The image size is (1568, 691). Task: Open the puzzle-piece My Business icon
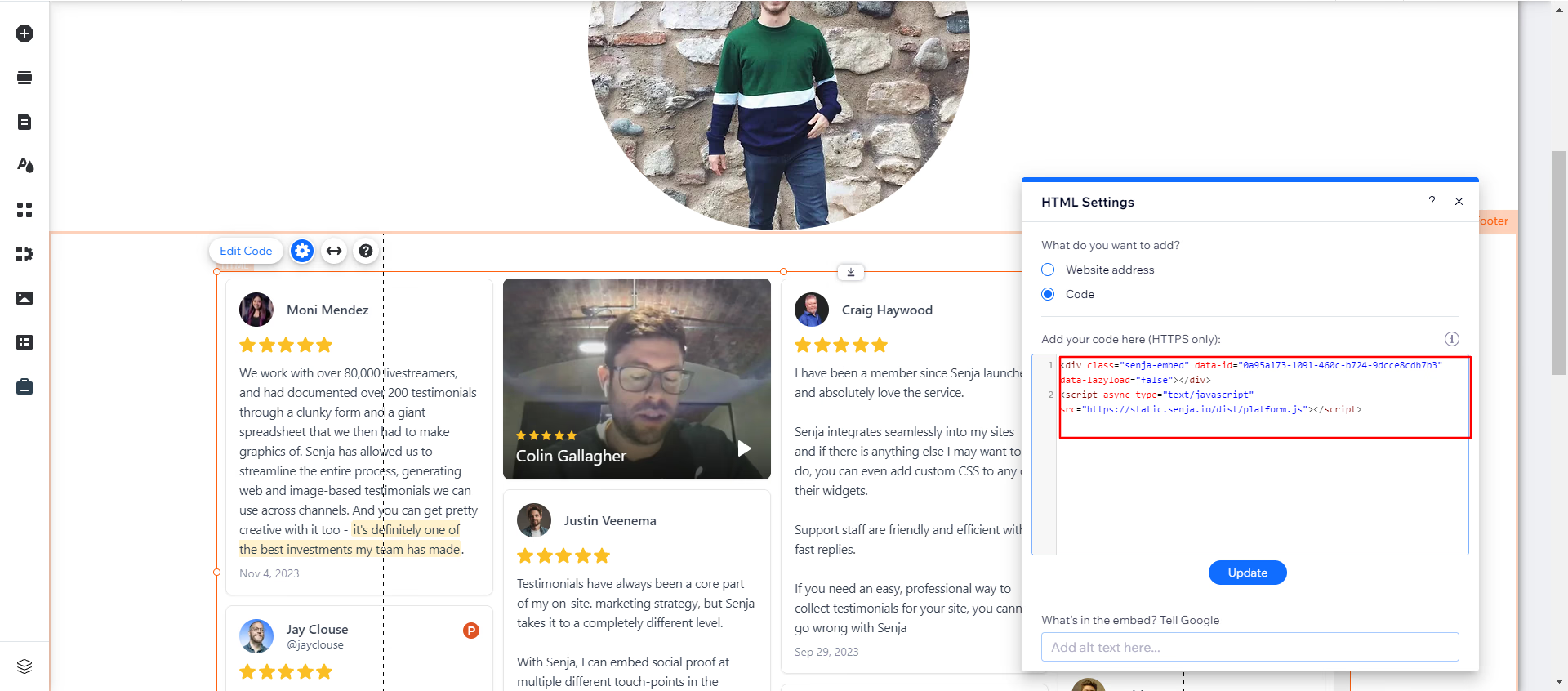24,254
